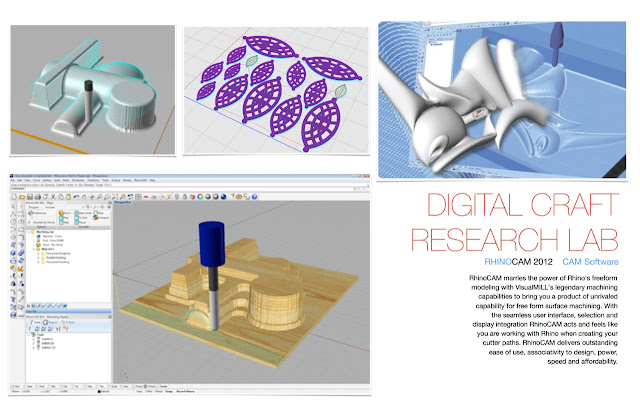Select the Box solid tool in sidebar

coord(13,253)
